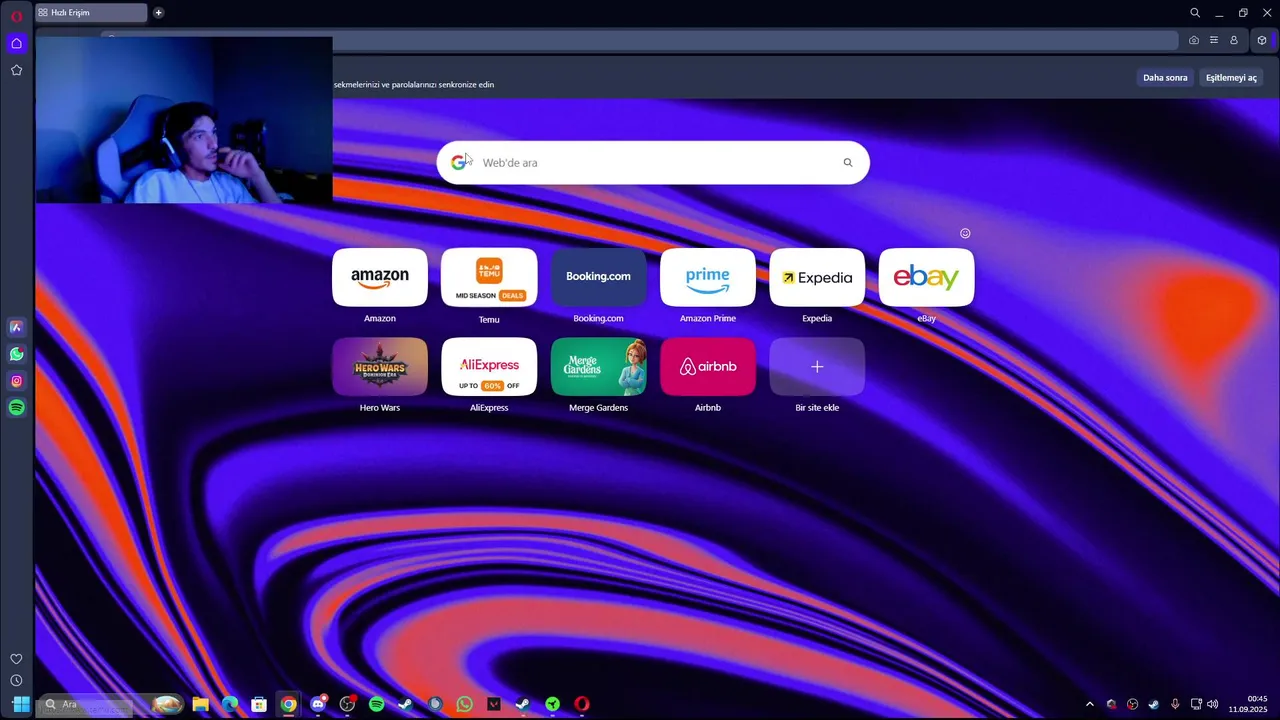Image resolution: width=1280 pixels, height=720 pixels.
Task: Expand hidden system tray icons chevron
Action: (x=1090, y=704)
